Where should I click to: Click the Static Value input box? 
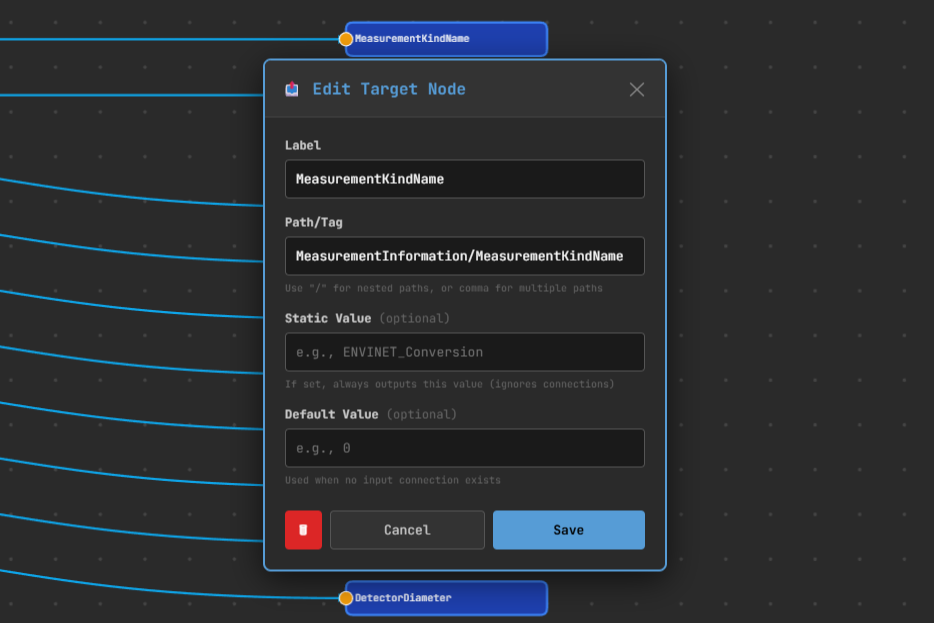click(464, 352)
